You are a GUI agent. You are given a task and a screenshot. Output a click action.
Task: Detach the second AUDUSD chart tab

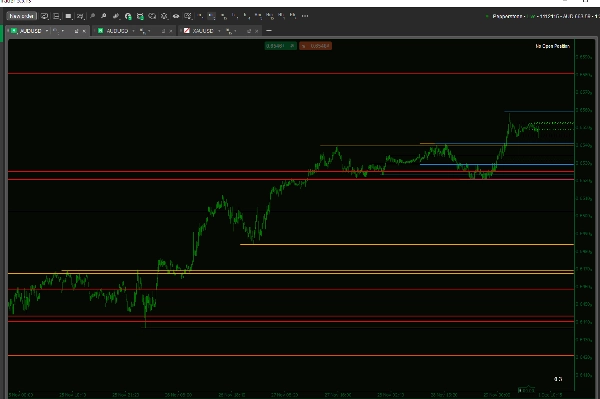[x=163, y=31]
